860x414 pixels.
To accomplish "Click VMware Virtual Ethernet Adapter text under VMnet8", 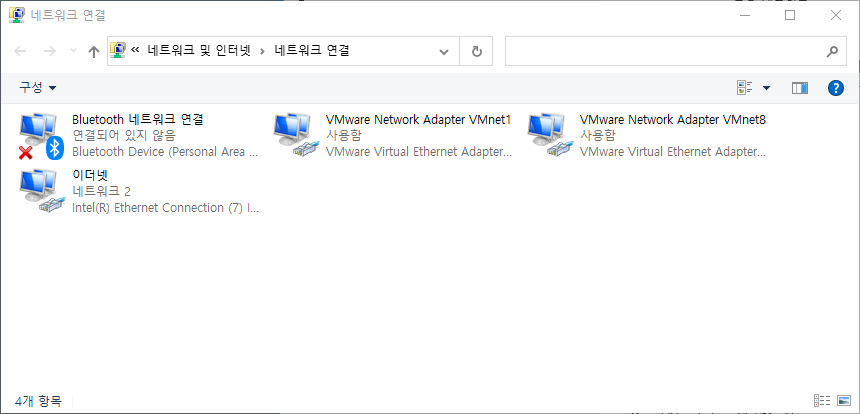I will pyautogui.click(x=672, y=152).
